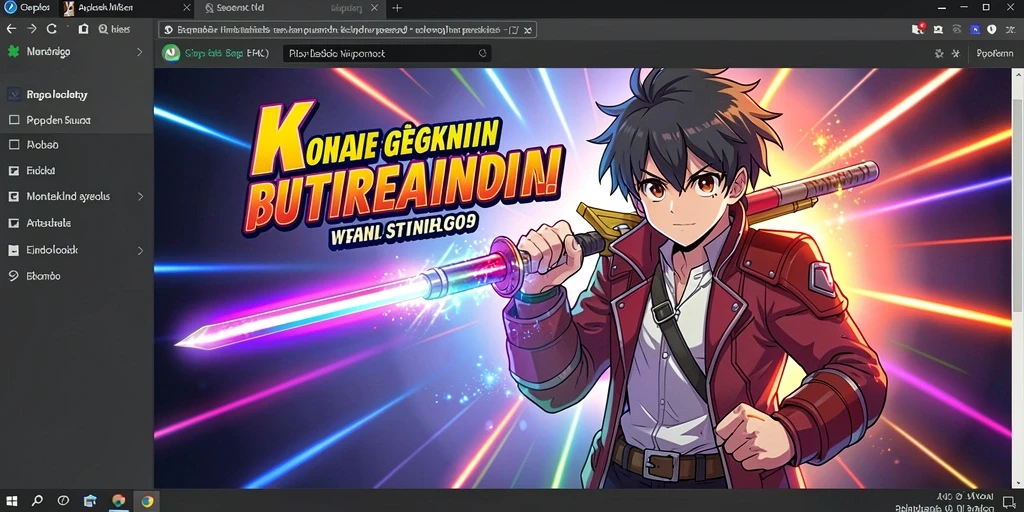Reload the page with refresh icon

tap(52, 29)
